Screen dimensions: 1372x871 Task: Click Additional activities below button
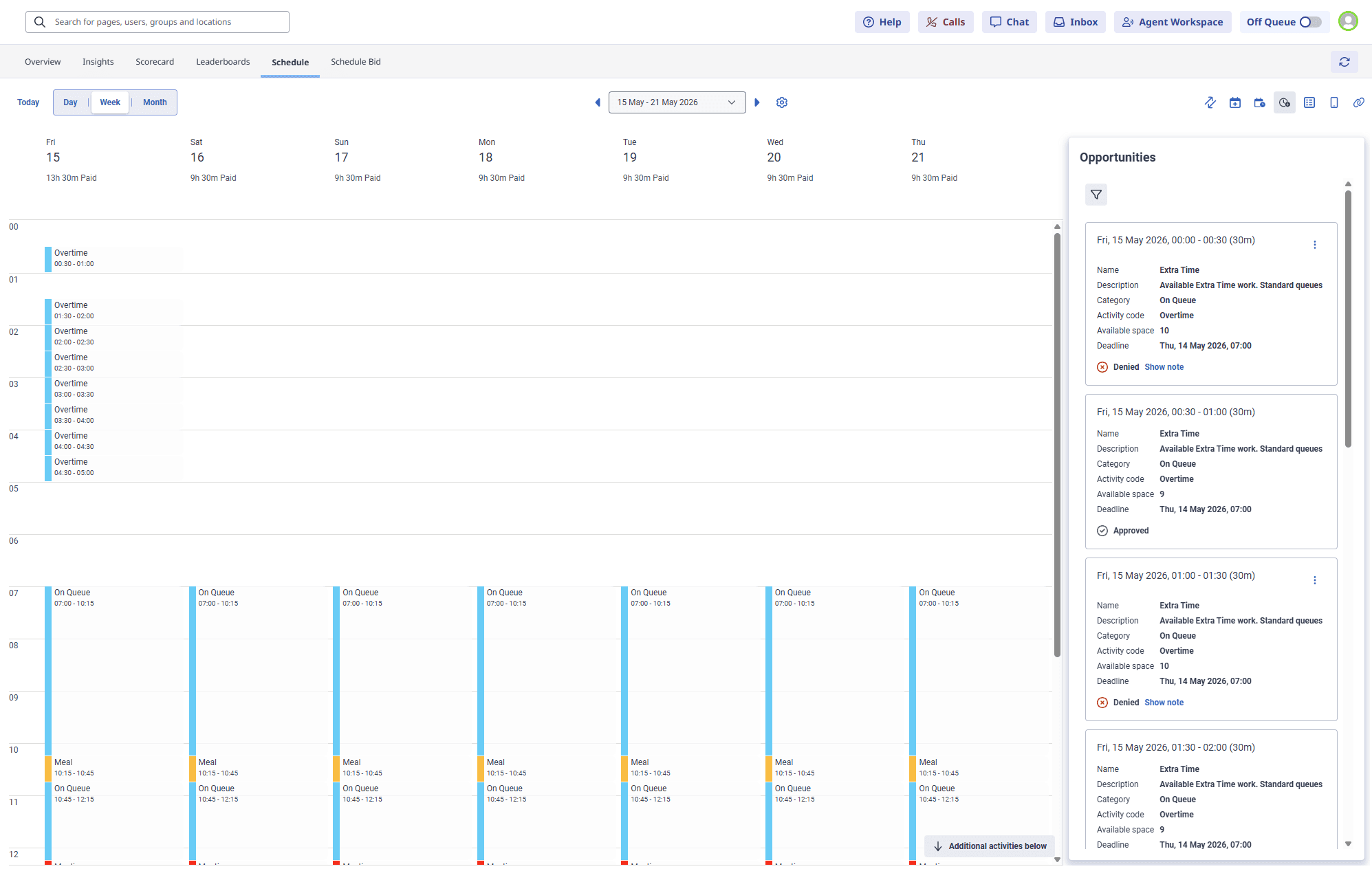pos(990,846)
